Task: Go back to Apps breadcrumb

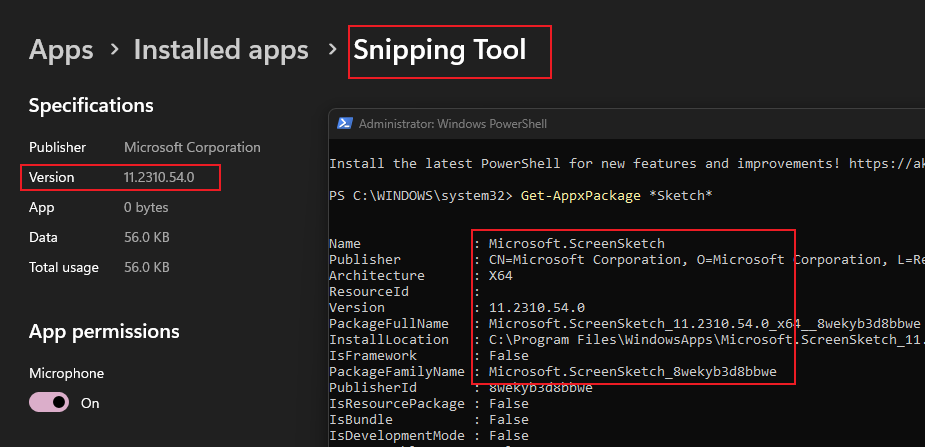Action: click(61, 50)
